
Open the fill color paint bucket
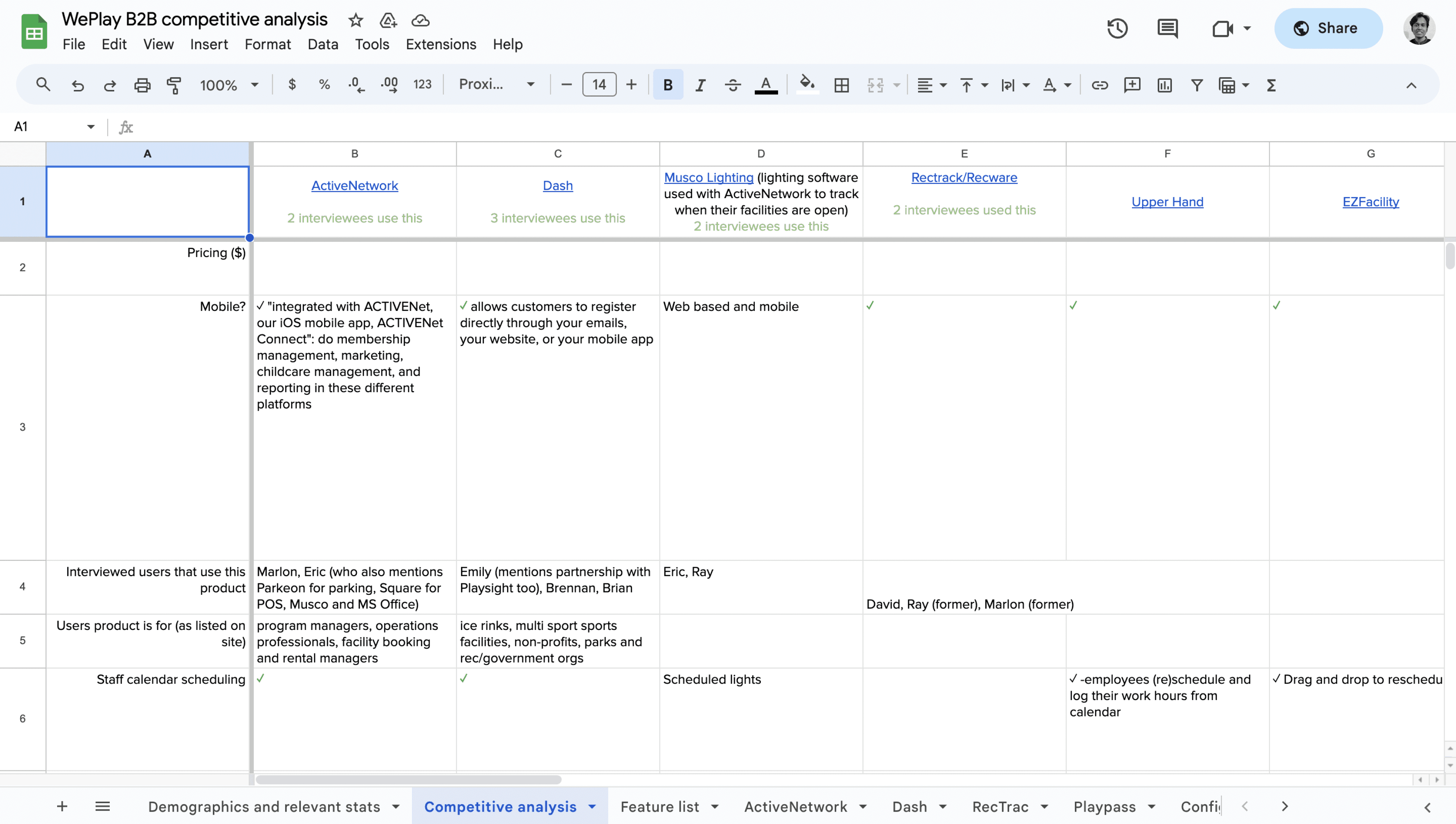coord(807,85)
